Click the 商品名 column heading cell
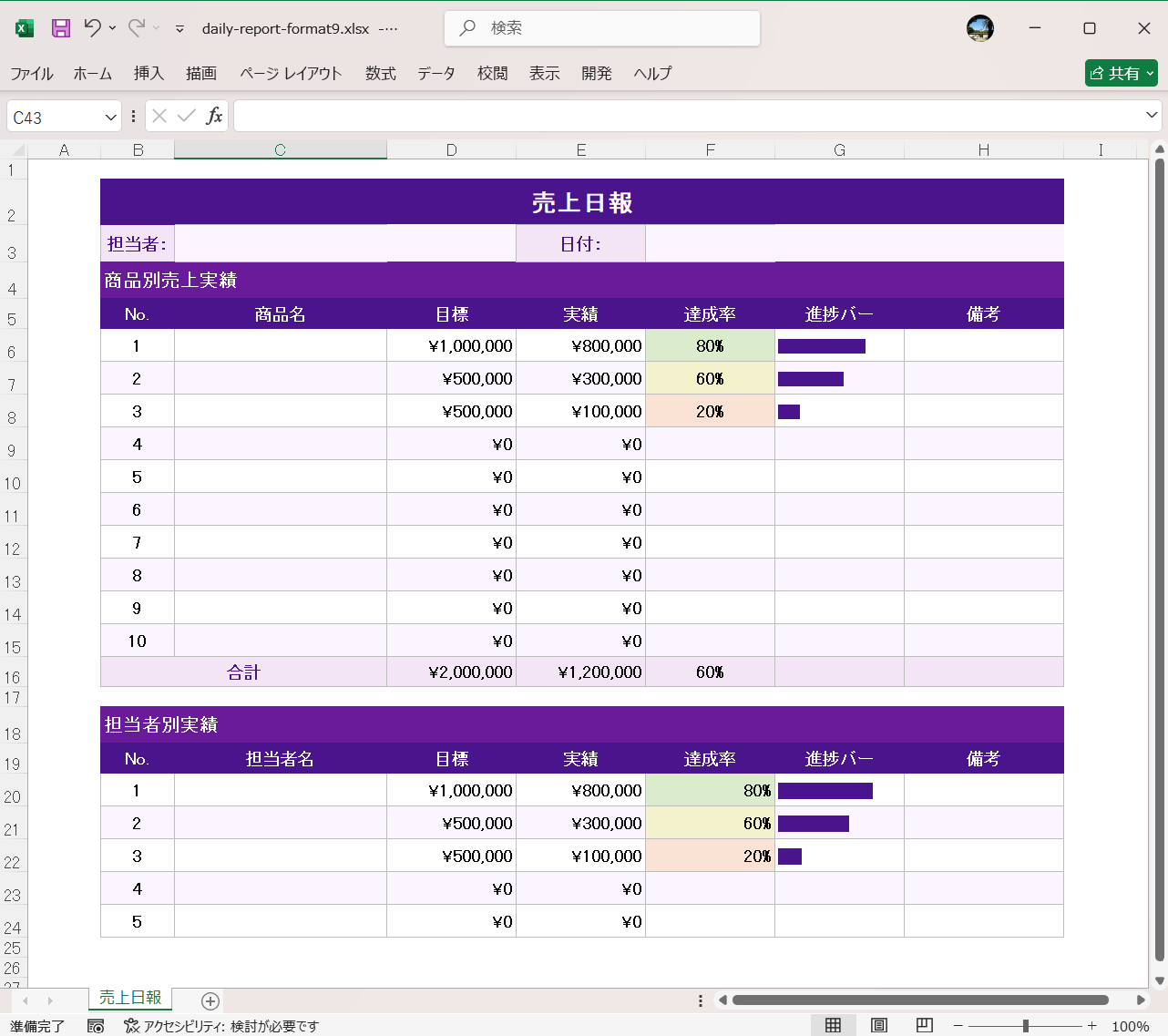The height and width of the screenshot is (1036, 1168). [281, 314]
